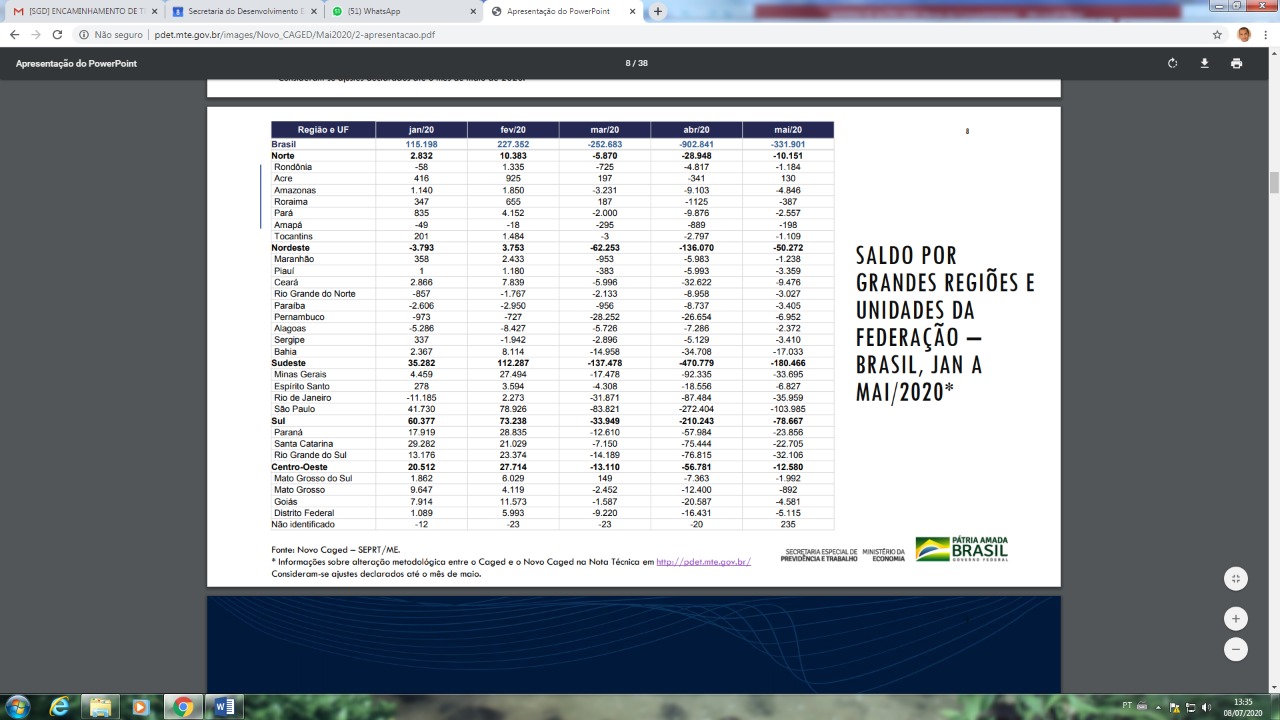Download the PDF file
The width and height of the screenshot is (1280, 720).
[1204, 63]
